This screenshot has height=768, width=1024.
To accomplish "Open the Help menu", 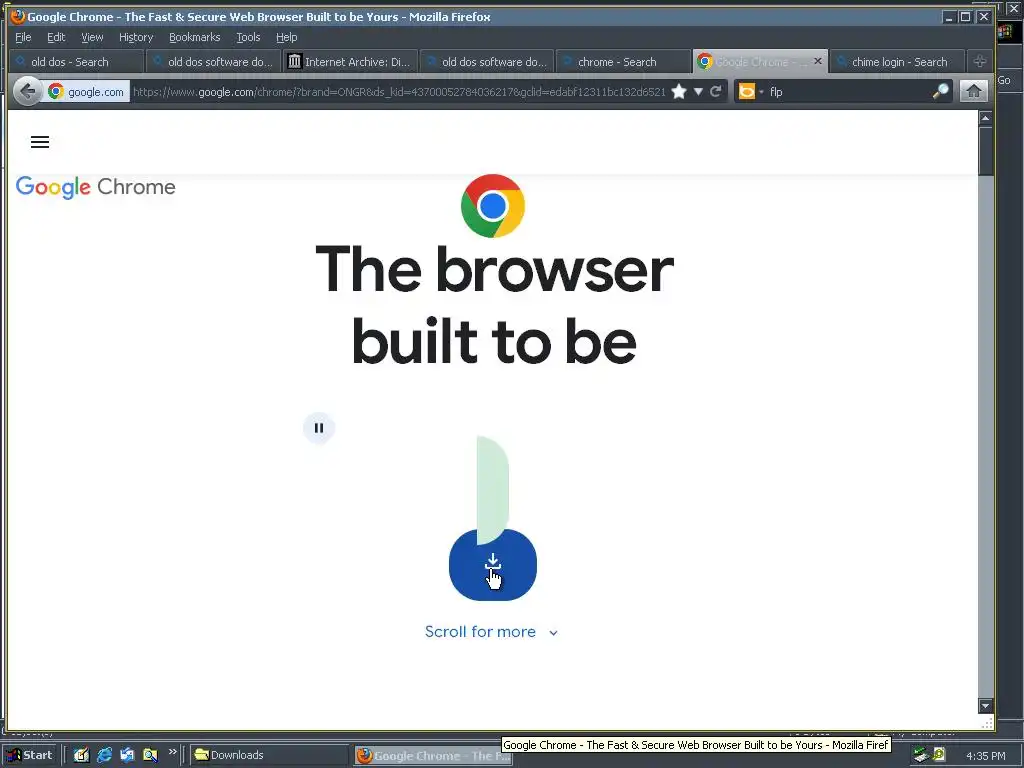I will click(x=286, y=37).
